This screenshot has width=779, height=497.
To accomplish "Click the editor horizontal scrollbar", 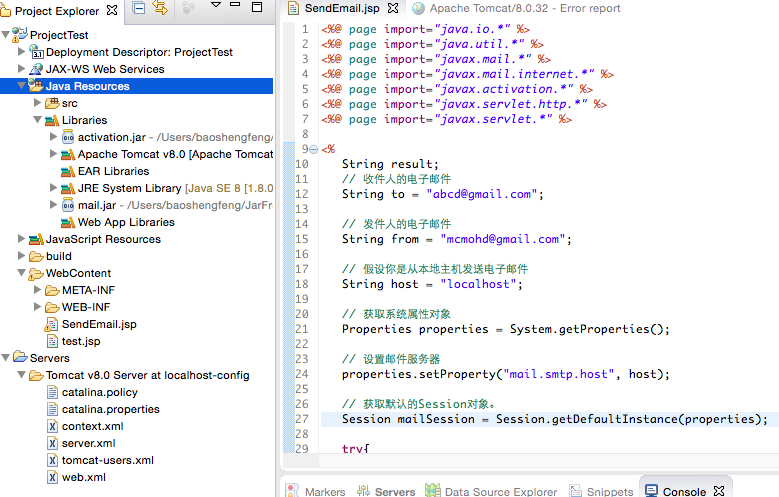I will point(549,460).
